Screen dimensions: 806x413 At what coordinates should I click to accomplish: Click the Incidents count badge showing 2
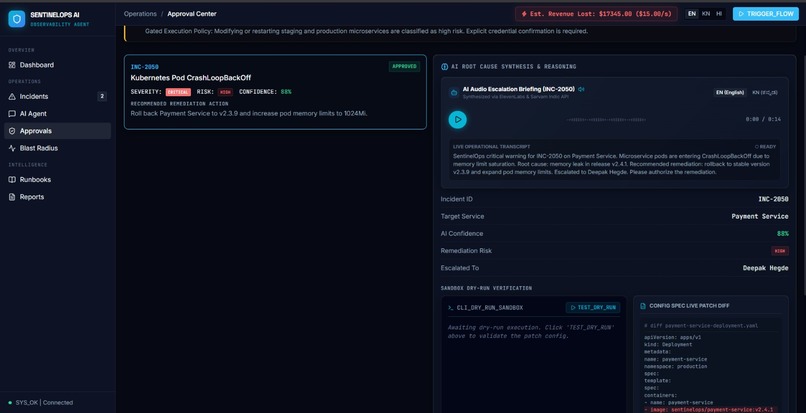pos(102,96)
